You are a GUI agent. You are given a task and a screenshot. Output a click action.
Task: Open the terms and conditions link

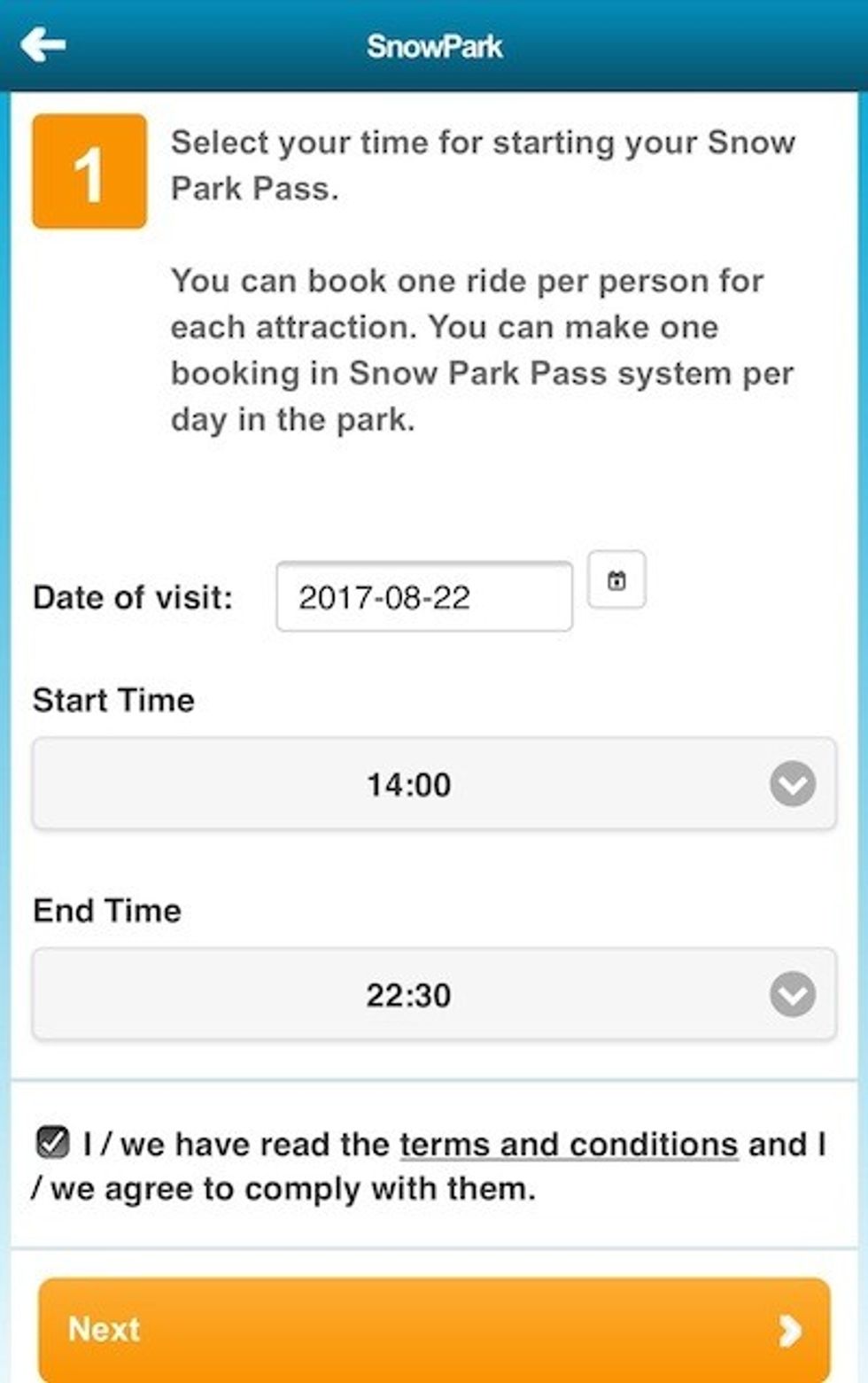pyautogui.click(x=569, y=1145)
